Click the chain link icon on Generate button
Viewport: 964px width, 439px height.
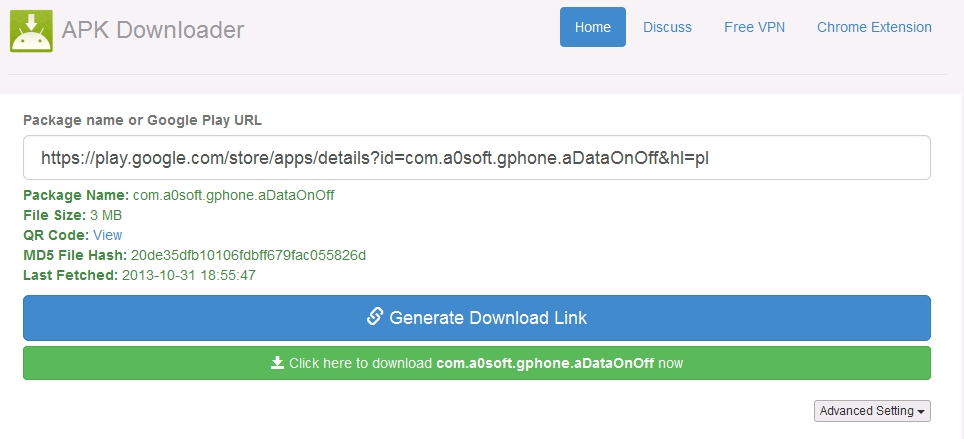coord(375,317)
